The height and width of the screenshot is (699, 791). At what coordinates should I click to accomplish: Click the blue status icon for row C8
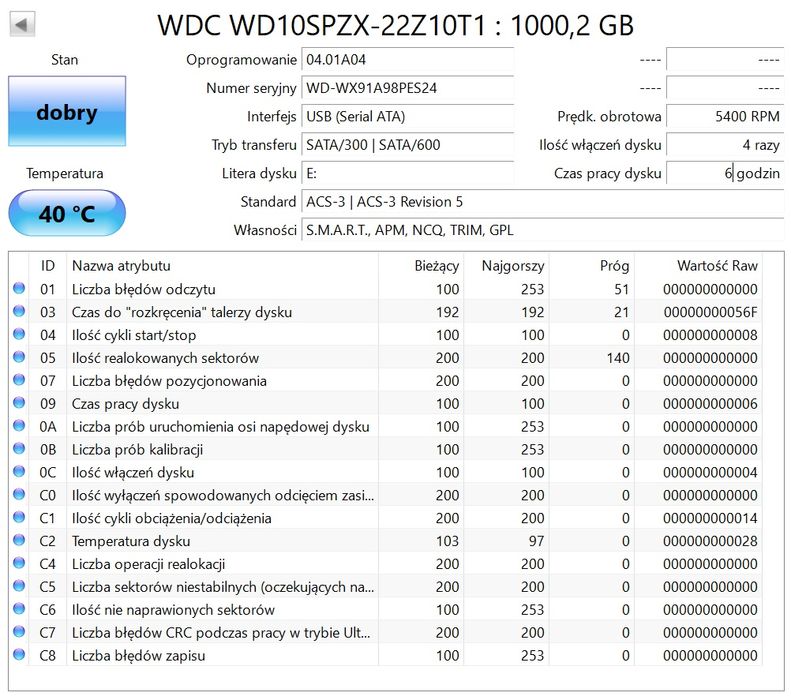[x=19, y=654]
